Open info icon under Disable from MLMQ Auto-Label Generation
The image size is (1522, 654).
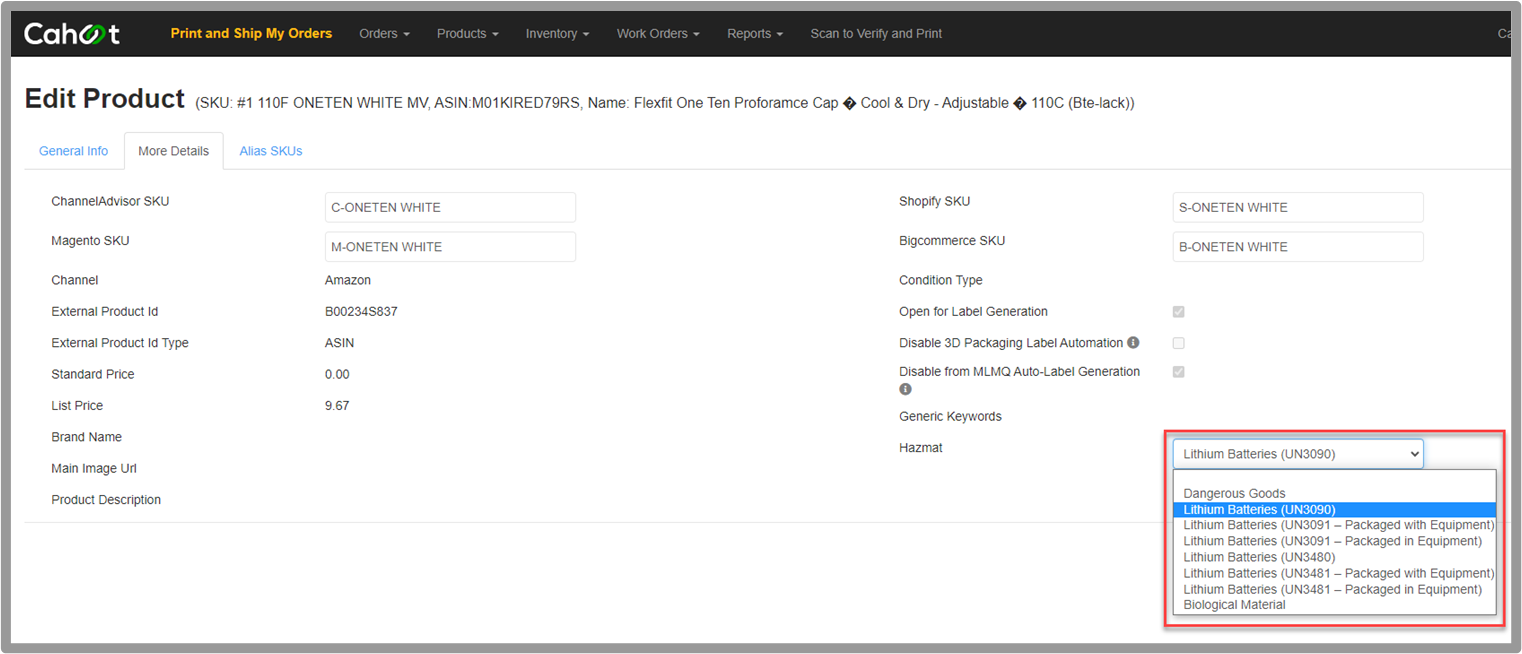pos(905,389)
